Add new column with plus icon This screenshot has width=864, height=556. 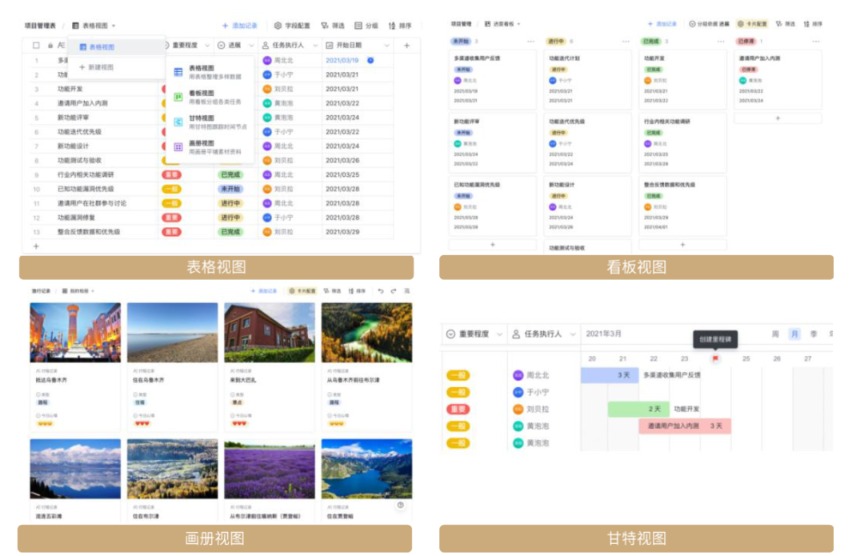(x=407, y=45)
